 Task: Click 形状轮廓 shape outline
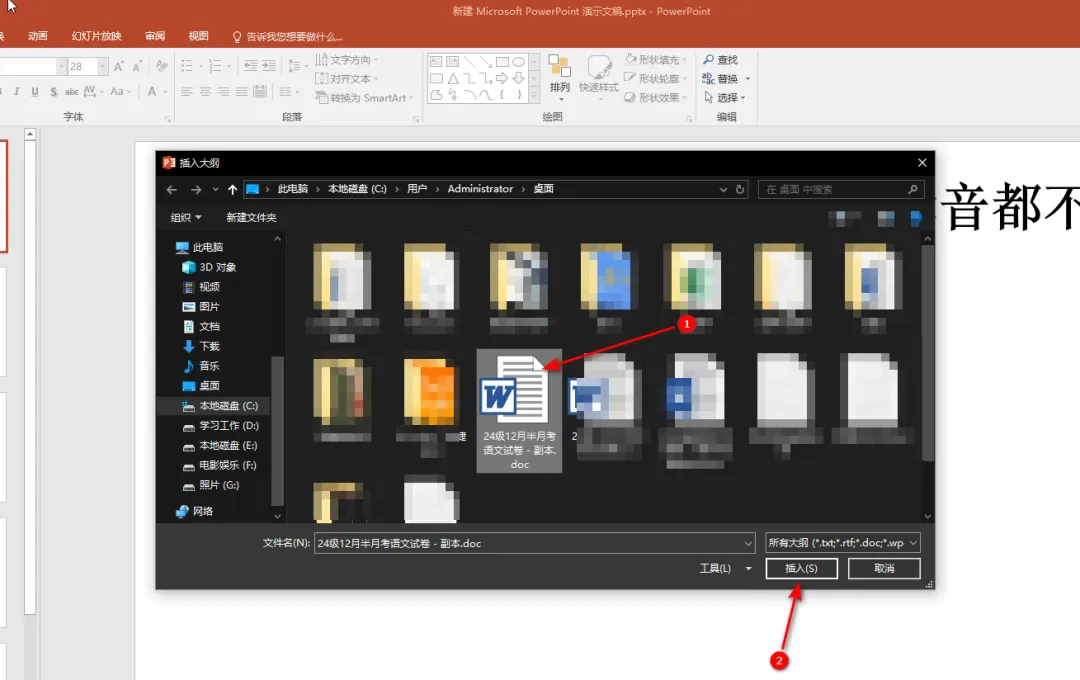click(x=655, y=79)
